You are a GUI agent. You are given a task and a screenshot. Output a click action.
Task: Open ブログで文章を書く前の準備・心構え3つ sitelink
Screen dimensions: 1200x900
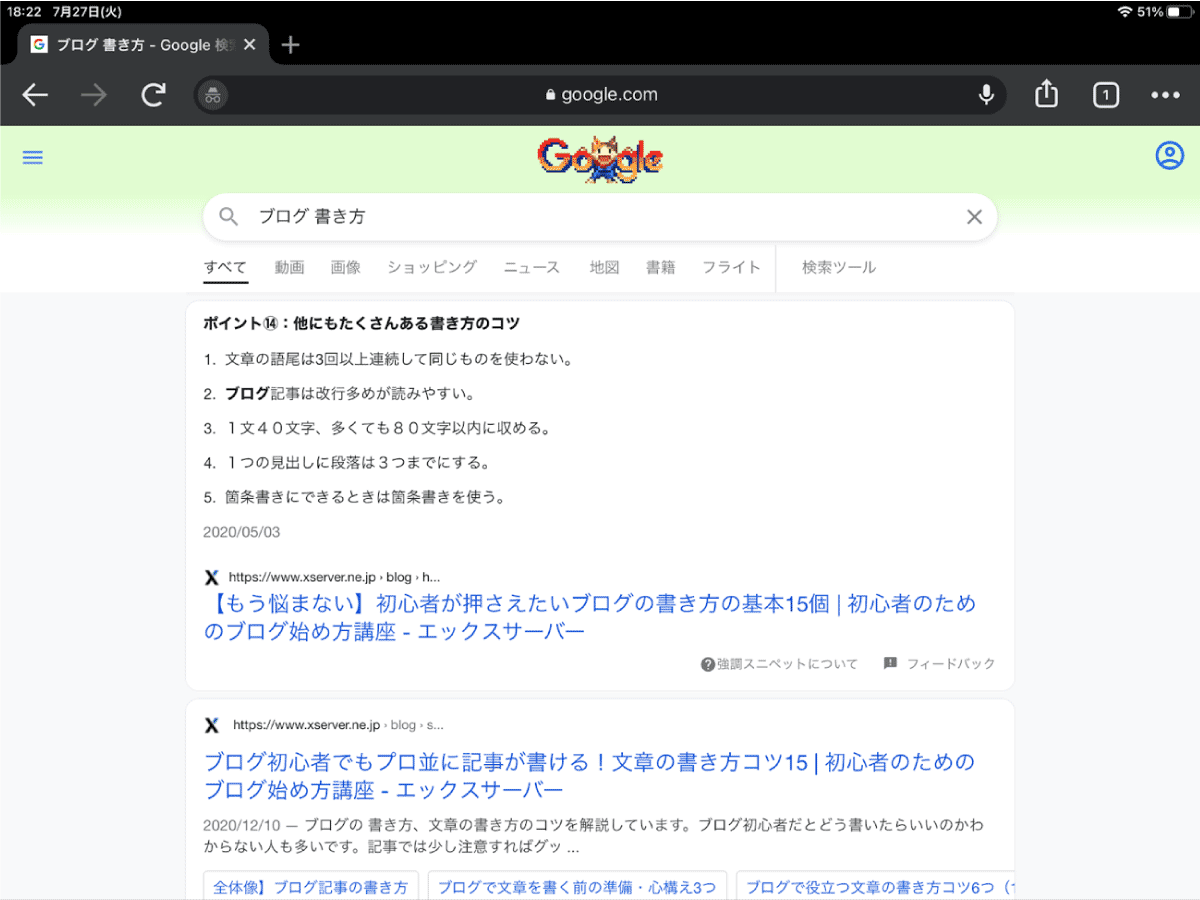point(577,887)
